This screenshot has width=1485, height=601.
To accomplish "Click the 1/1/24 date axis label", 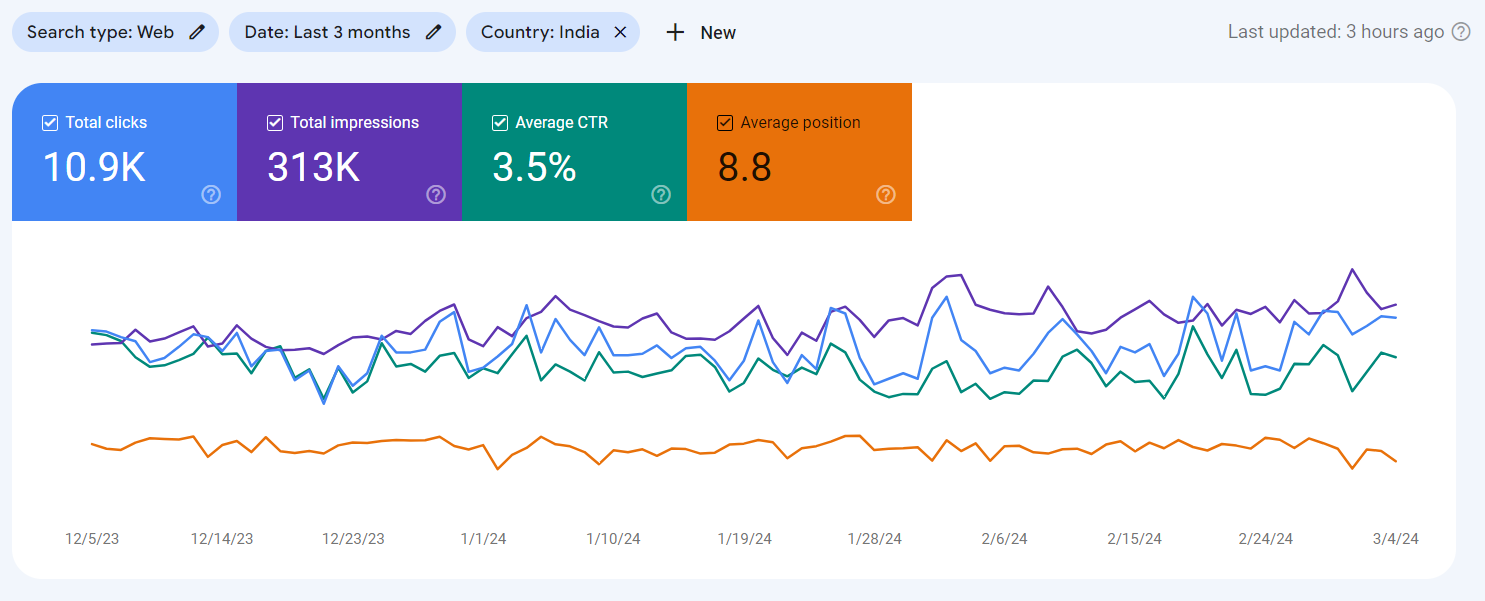I will pos(483,539).
